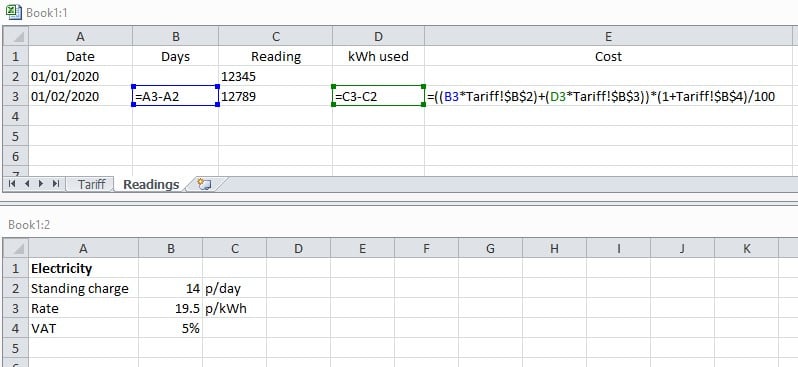Select column K header in Tariff window

click(746, 248)
